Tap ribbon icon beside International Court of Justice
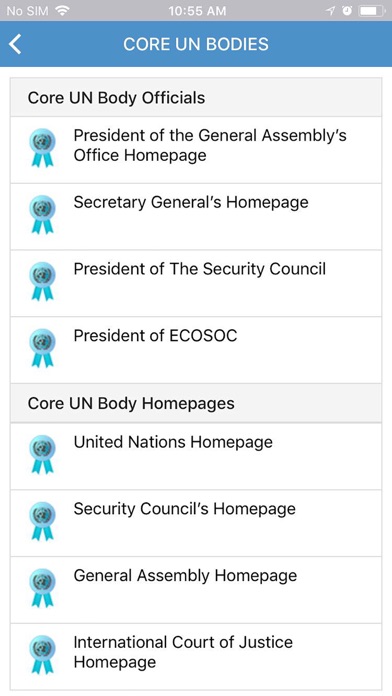 coord(43,655)
